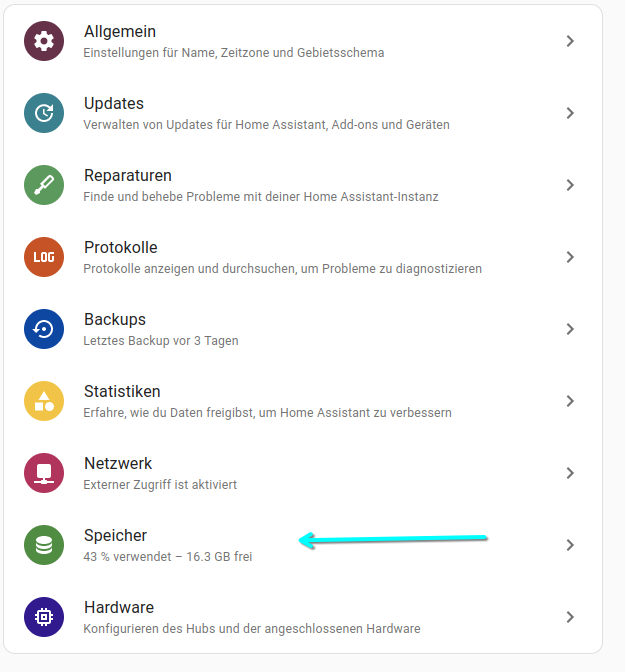Expand the Allgemein row chevron
The width and height of the screenshot is (625, 672).
tap(570, 41)
